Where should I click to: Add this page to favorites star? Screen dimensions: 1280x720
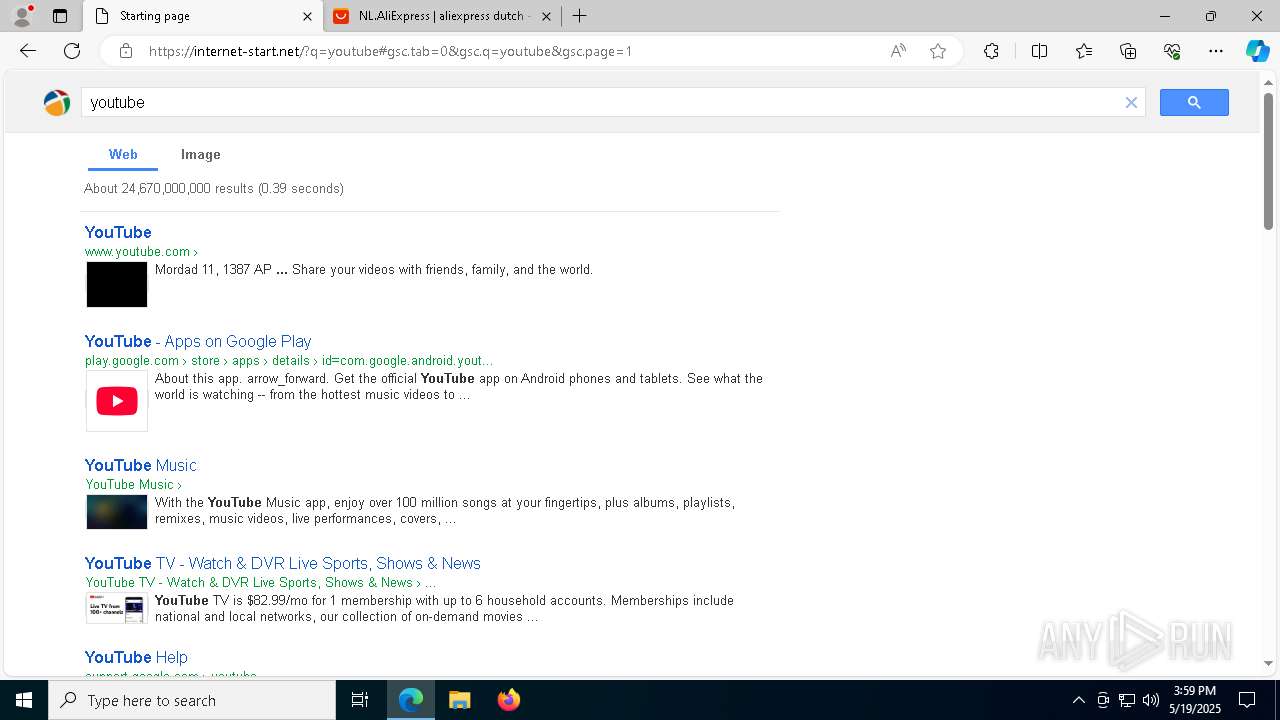938,51
